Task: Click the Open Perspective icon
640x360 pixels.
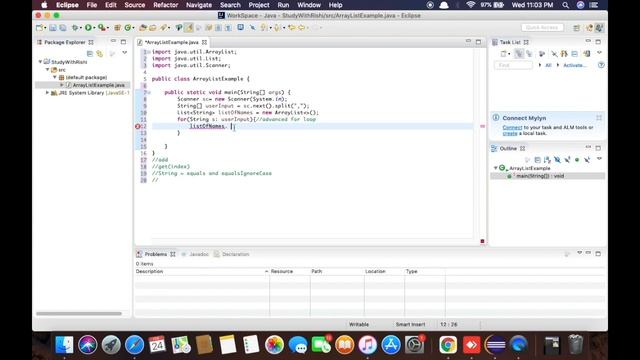Action: tap(576, 28)
